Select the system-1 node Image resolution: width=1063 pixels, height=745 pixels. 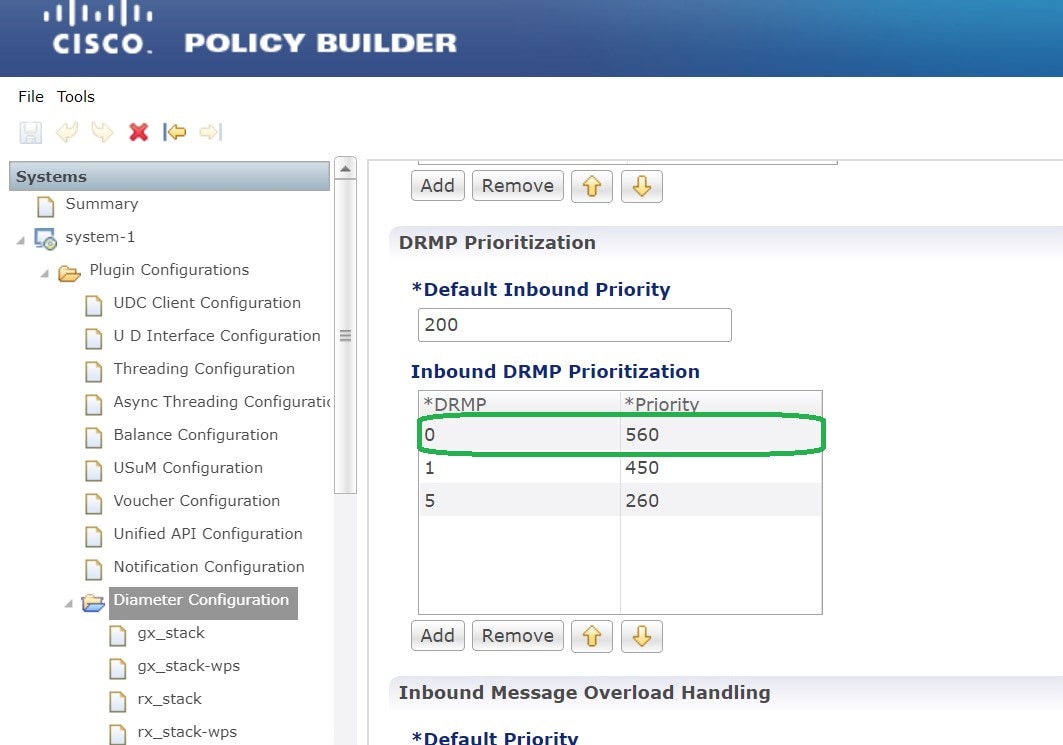(100, 237)
